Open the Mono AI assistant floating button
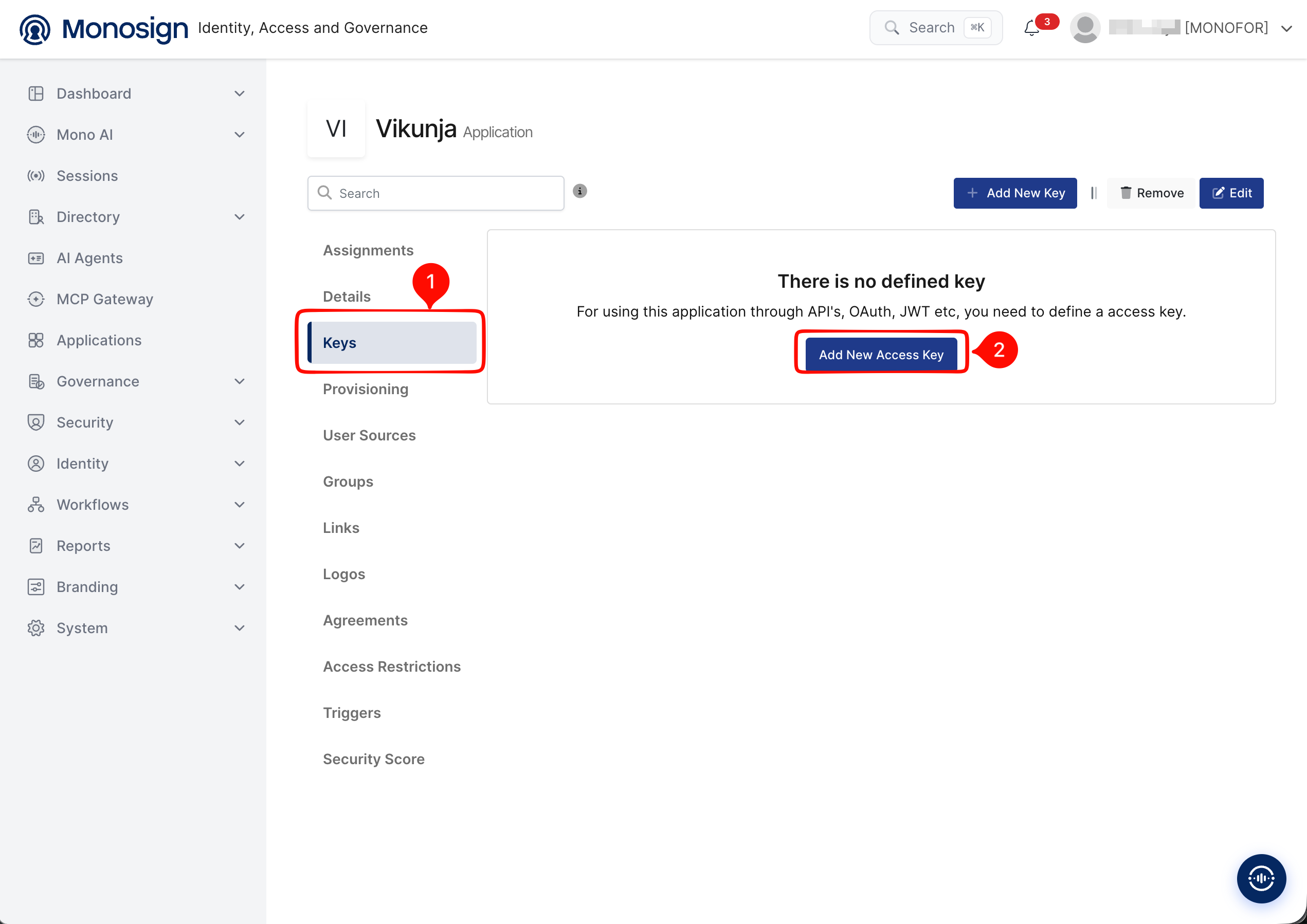The height and width of the screenshot is (924, 1307). tap(1261, 878)
